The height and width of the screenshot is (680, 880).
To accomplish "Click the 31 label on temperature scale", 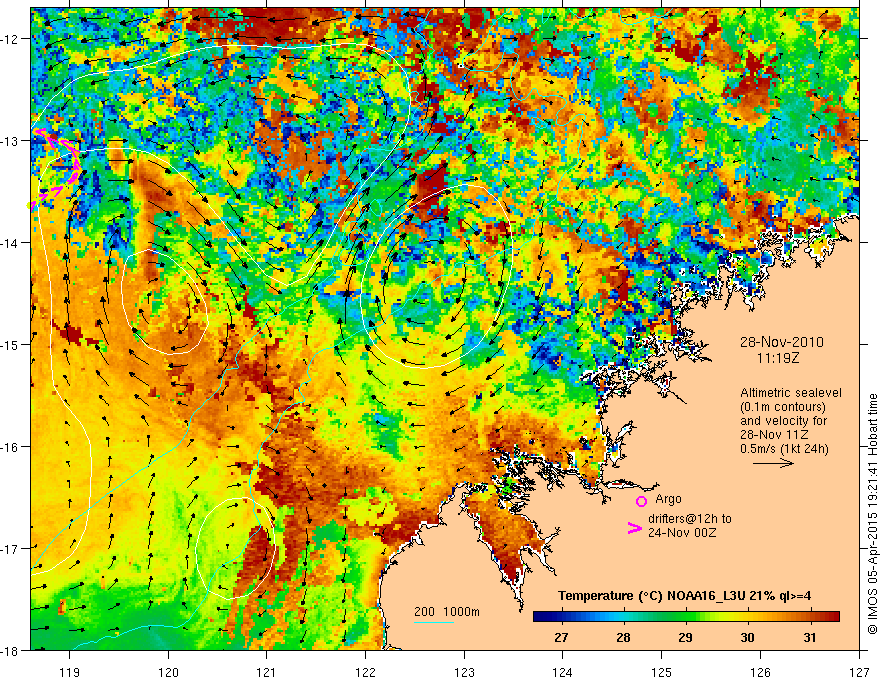I will pyautogui.click(x=809, y=637).
